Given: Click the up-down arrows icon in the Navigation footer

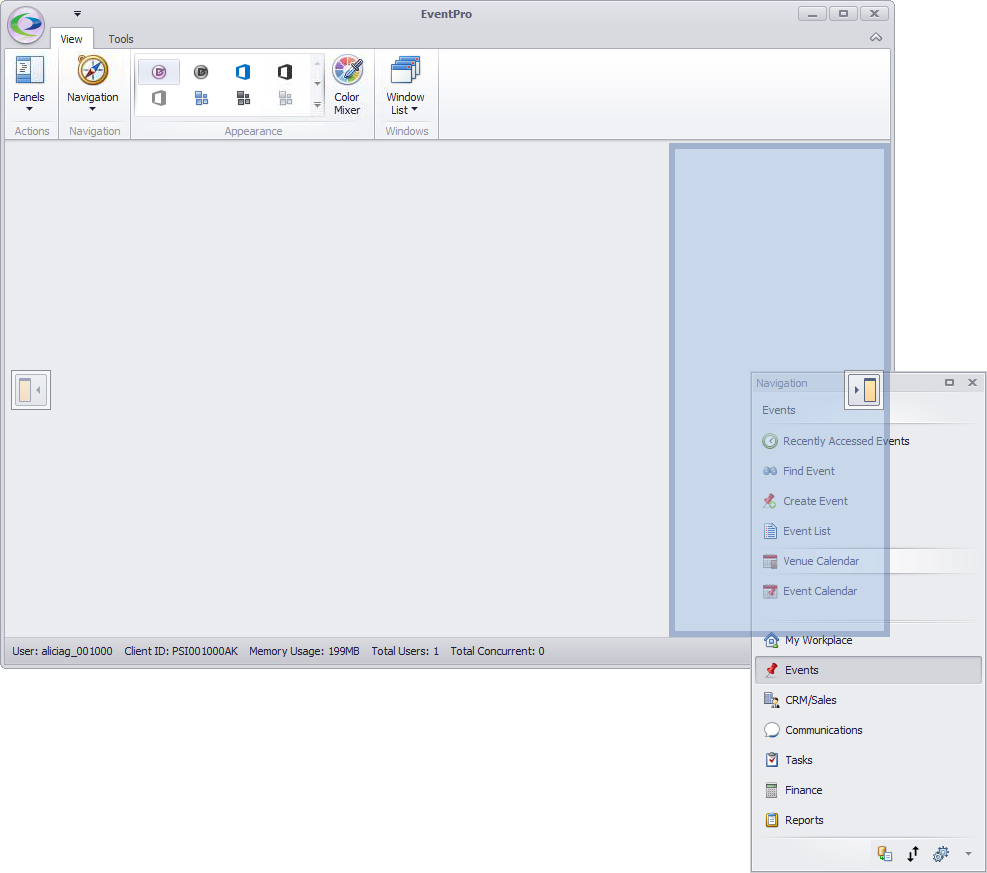Looking at the screenshot, I should (x=913, y=853).
